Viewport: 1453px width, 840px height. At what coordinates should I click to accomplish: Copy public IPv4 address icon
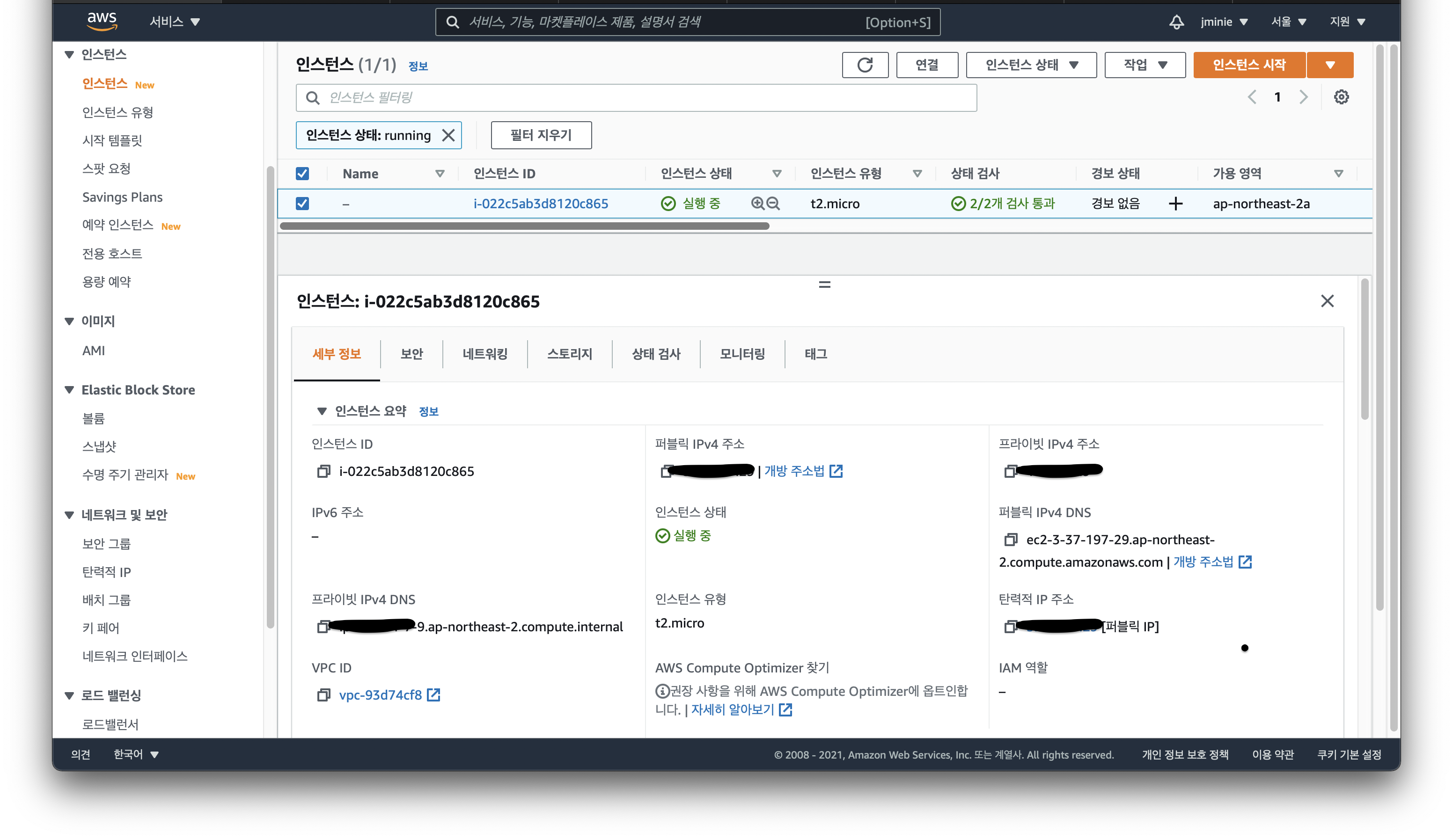coord(667,472)
